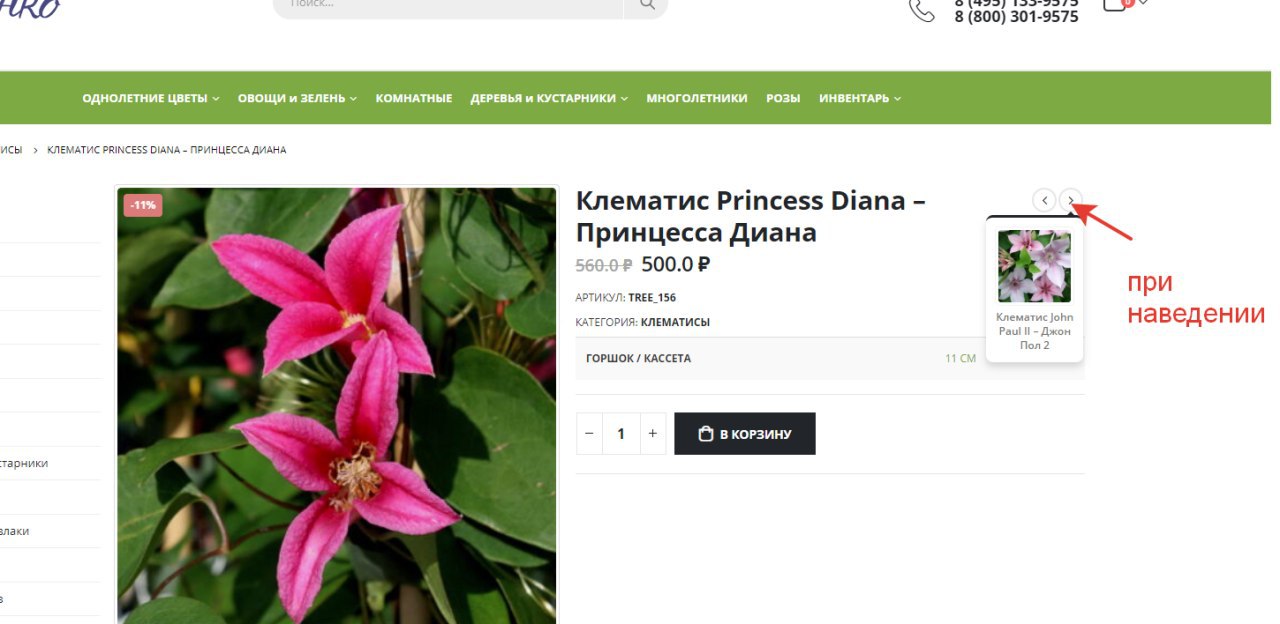Open КОМНАТНЫЕ menu item
Viewport: 1280px width, 624px height.
pos(414,98)
